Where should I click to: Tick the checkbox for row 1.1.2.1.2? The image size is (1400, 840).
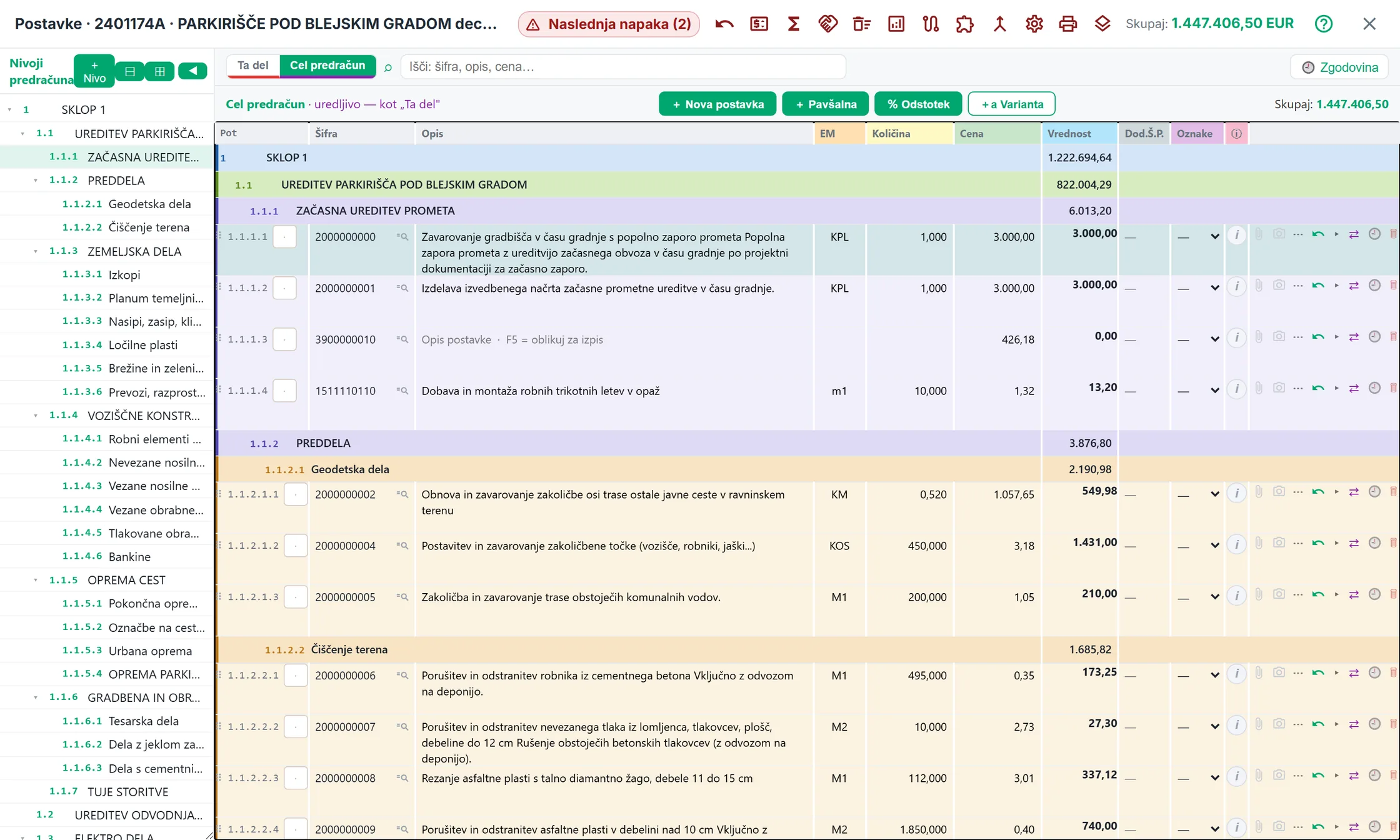pos(296,546)
